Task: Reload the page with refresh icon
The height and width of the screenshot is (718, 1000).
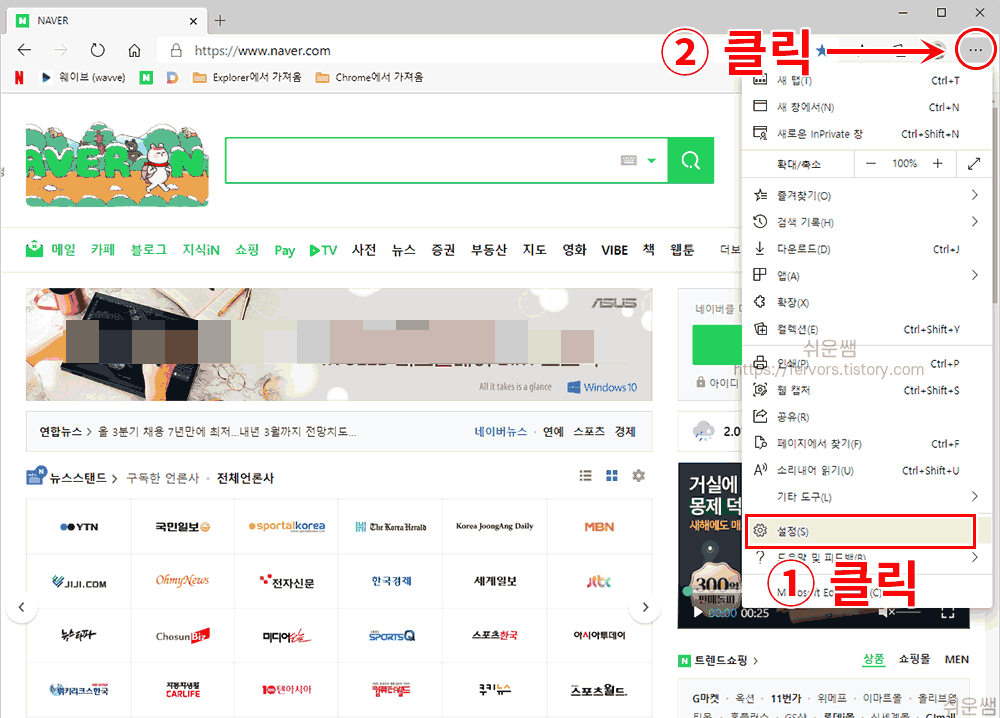Action: (x=97, y=50)
